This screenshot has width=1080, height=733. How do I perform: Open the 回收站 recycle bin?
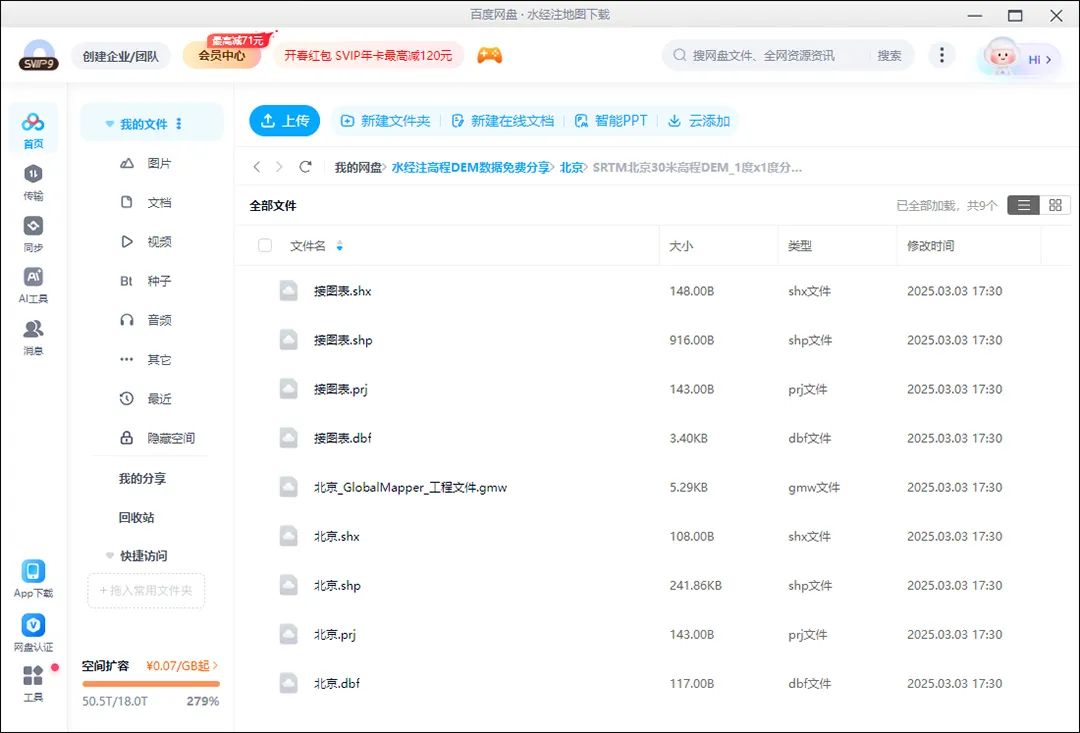[136, 517]
